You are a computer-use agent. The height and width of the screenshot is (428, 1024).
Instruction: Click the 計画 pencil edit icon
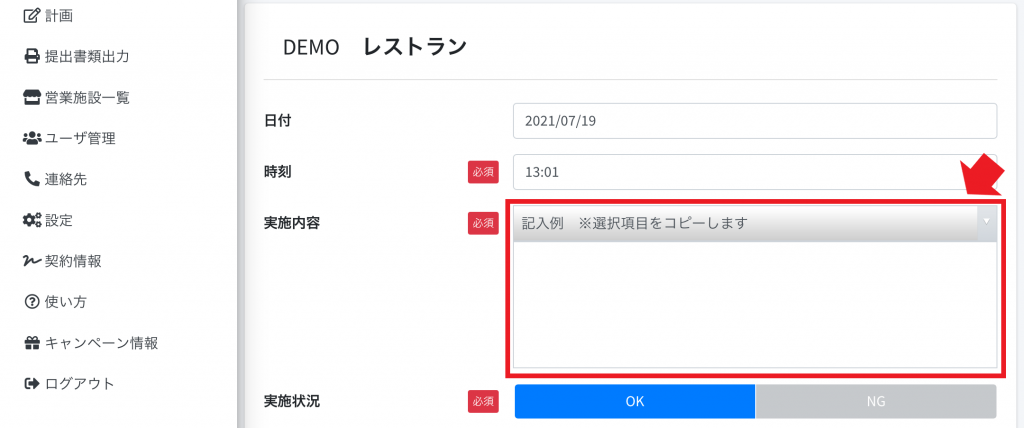tap(31, 16)
